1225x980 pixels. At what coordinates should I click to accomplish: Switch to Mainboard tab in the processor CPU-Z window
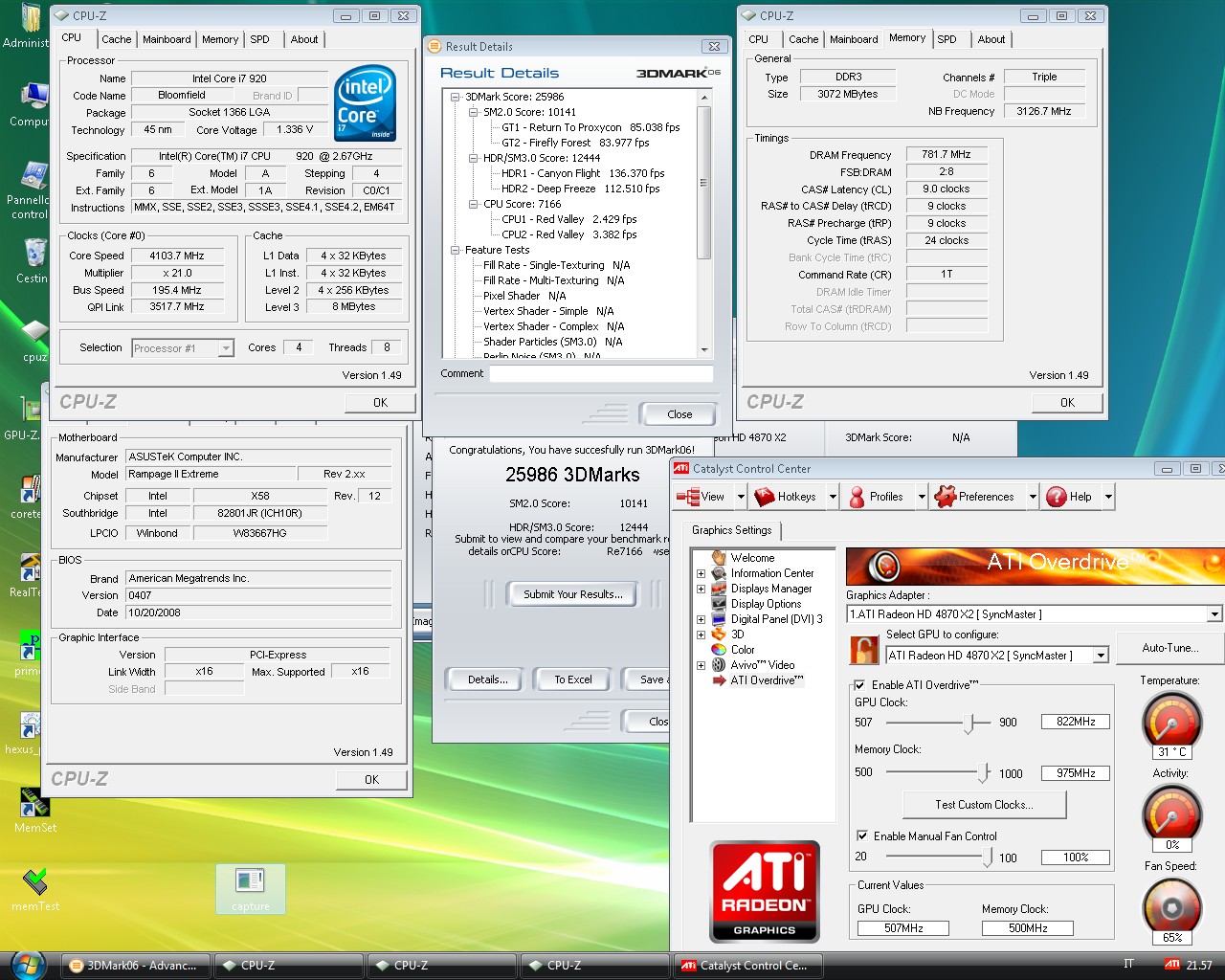click(167, 39)
